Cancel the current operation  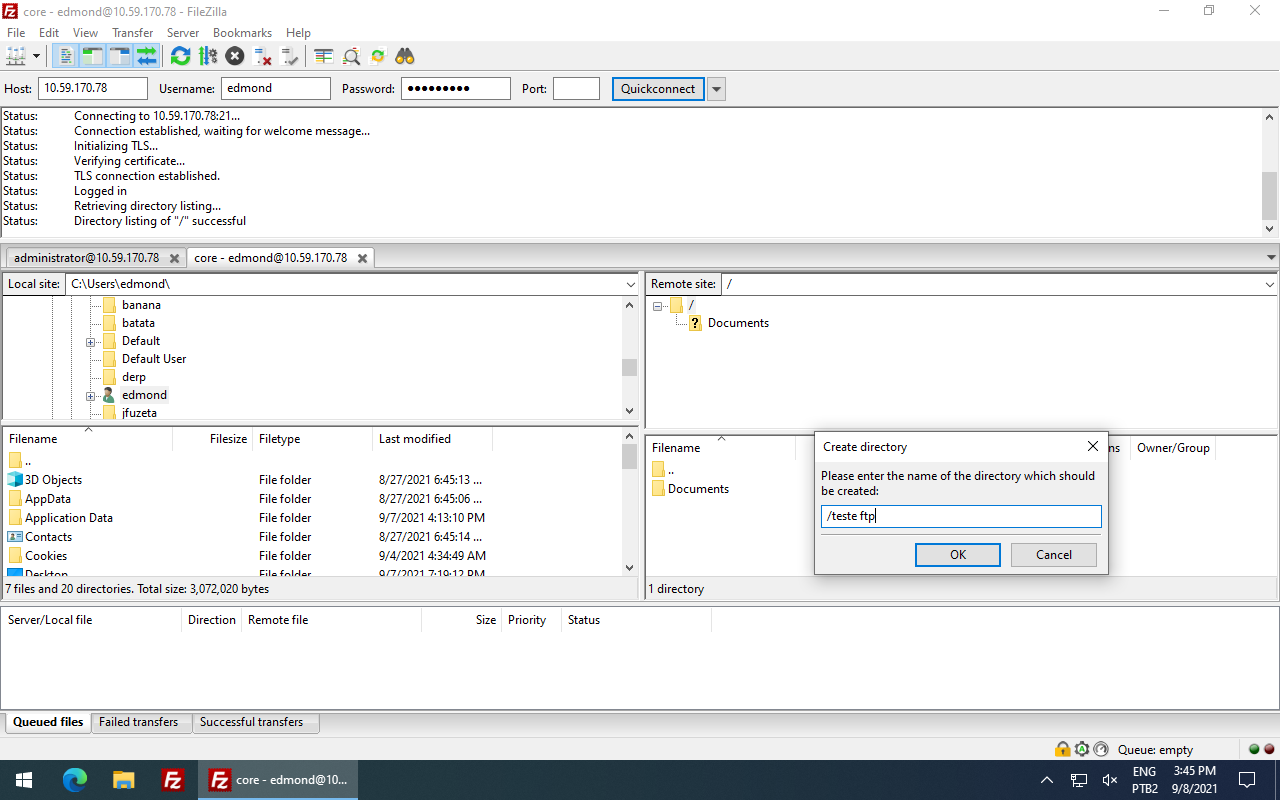[234, 56]
